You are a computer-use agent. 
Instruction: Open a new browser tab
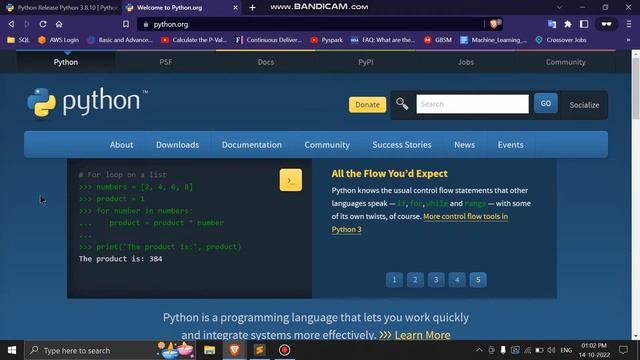[252, 7]
